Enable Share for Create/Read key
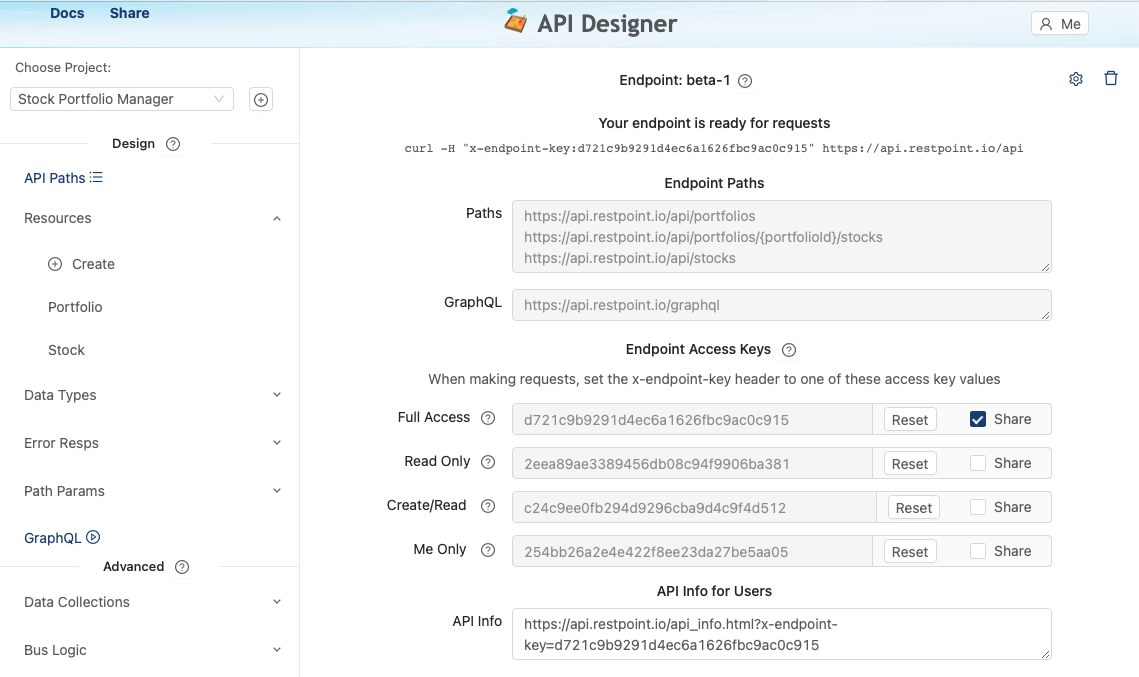Screen dimensions: 1139x677 point(978,507)
